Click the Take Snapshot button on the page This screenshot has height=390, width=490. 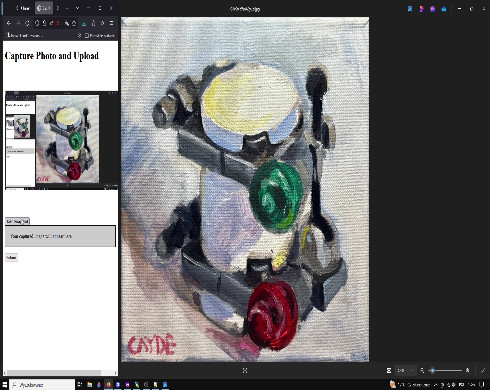point(17,221)
